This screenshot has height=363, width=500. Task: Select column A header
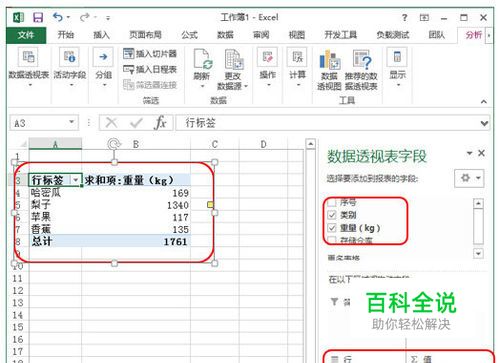tap(55, 144)
